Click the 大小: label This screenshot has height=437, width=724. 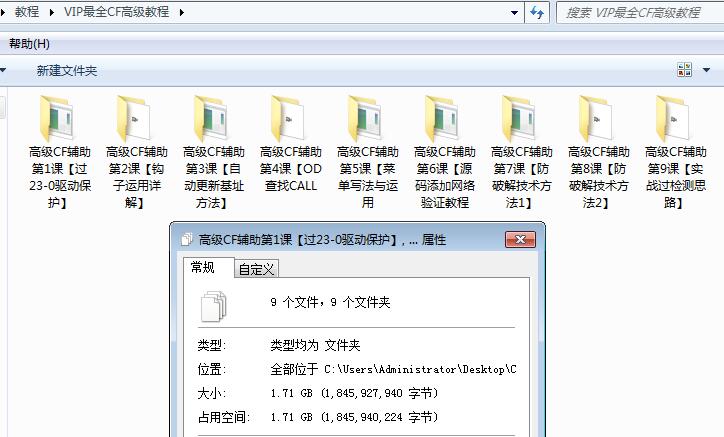click(x=211, y=393)
